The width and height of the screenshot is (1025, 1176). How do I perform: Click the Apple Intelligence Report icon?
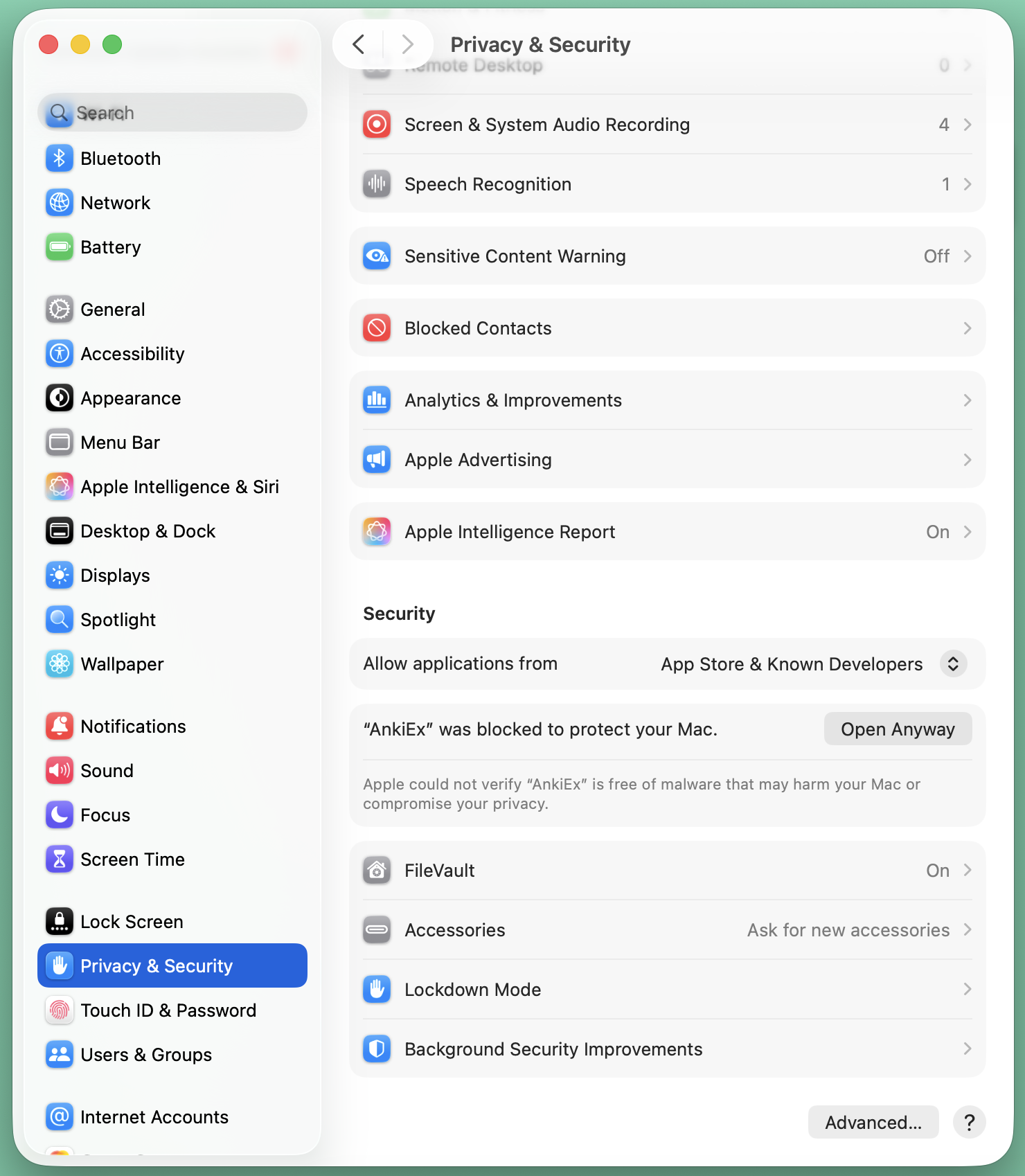(377, 532)
